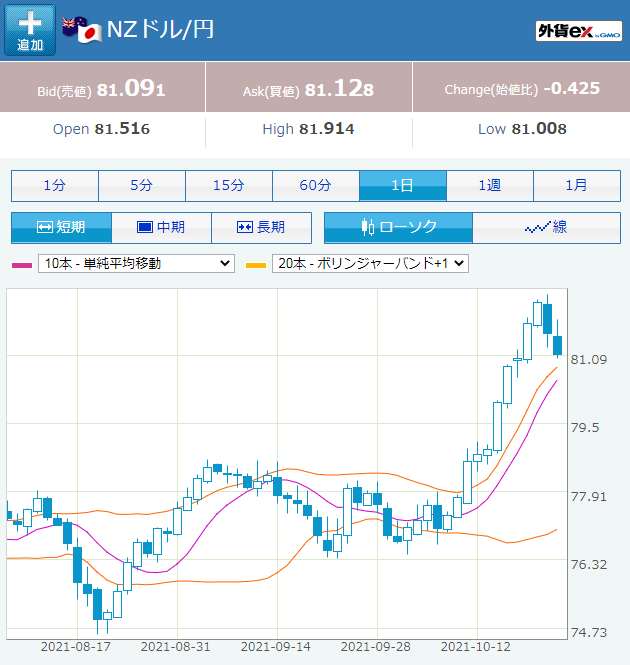Click the 74.73 price axis label
Viewport: 630px width, 665px height.
point(588,632)
